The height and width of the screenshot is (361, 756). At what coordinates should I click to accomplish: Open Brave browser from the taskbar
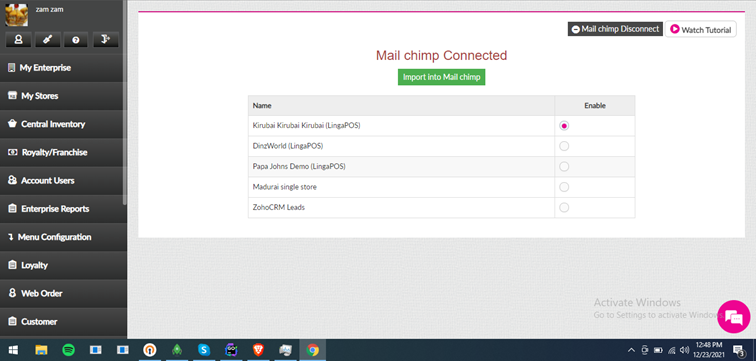258,350
